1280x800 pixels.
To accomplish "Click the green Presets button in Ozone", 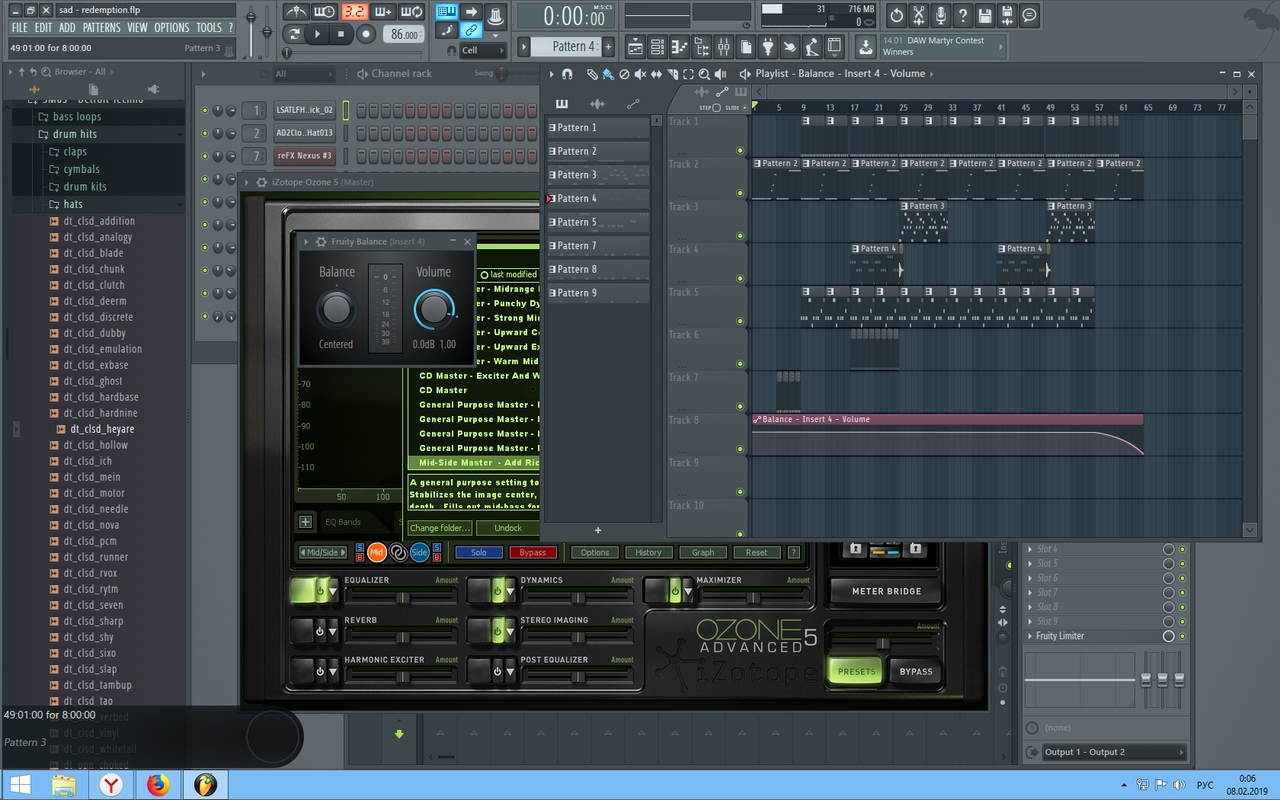I will point(856,671).
